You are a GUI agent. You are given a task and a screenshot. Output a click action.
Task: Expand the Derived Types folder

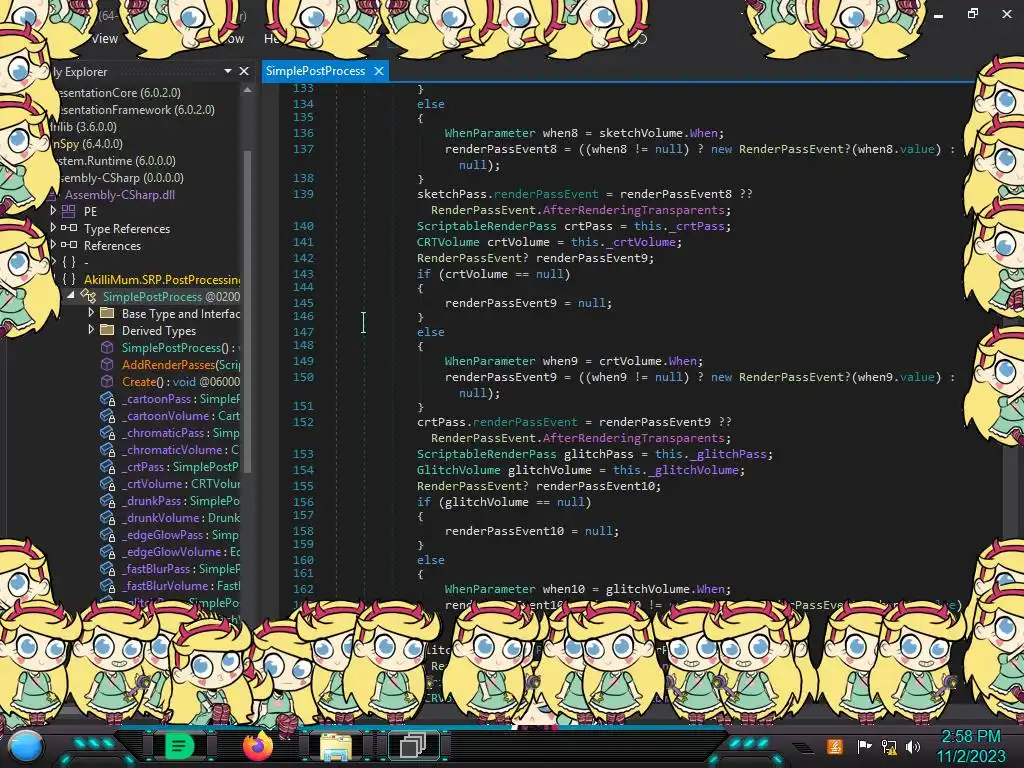click(91, 330)
